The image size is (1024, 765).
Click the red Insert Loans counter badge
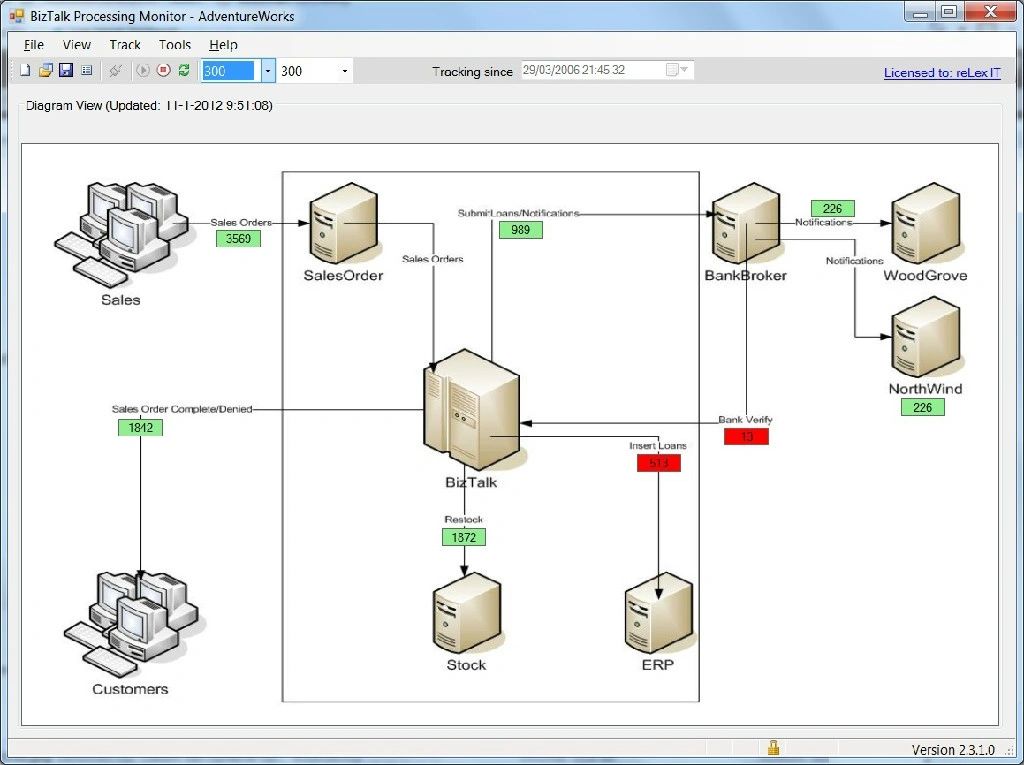tap(659, 463)
